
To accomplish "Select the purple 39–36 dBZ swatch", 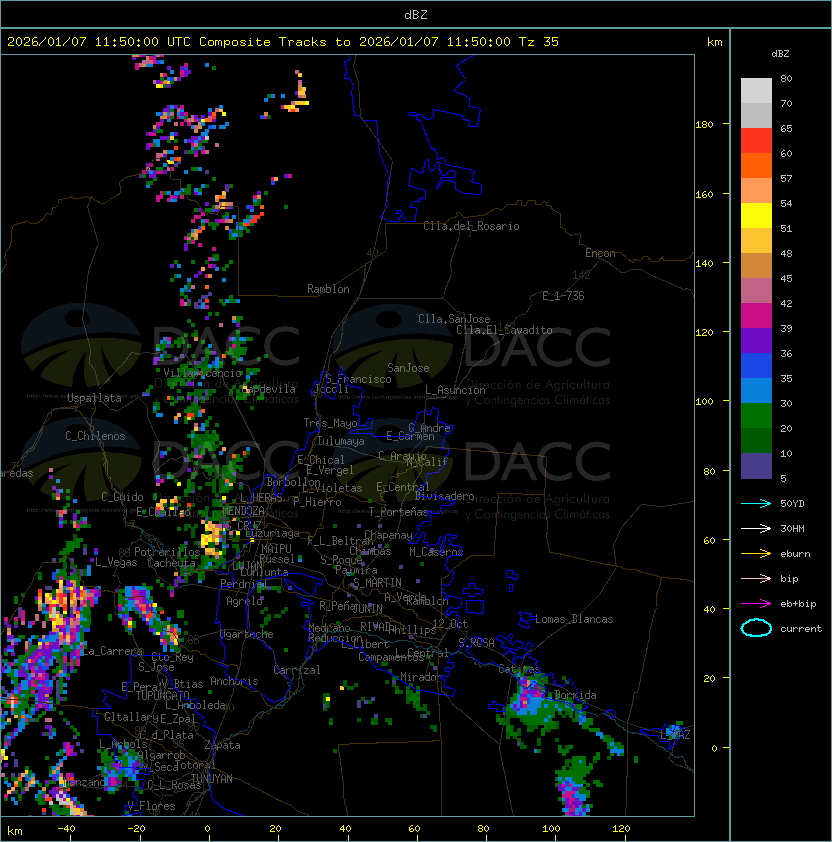I will pyautogui.click(x=756, y=340).
